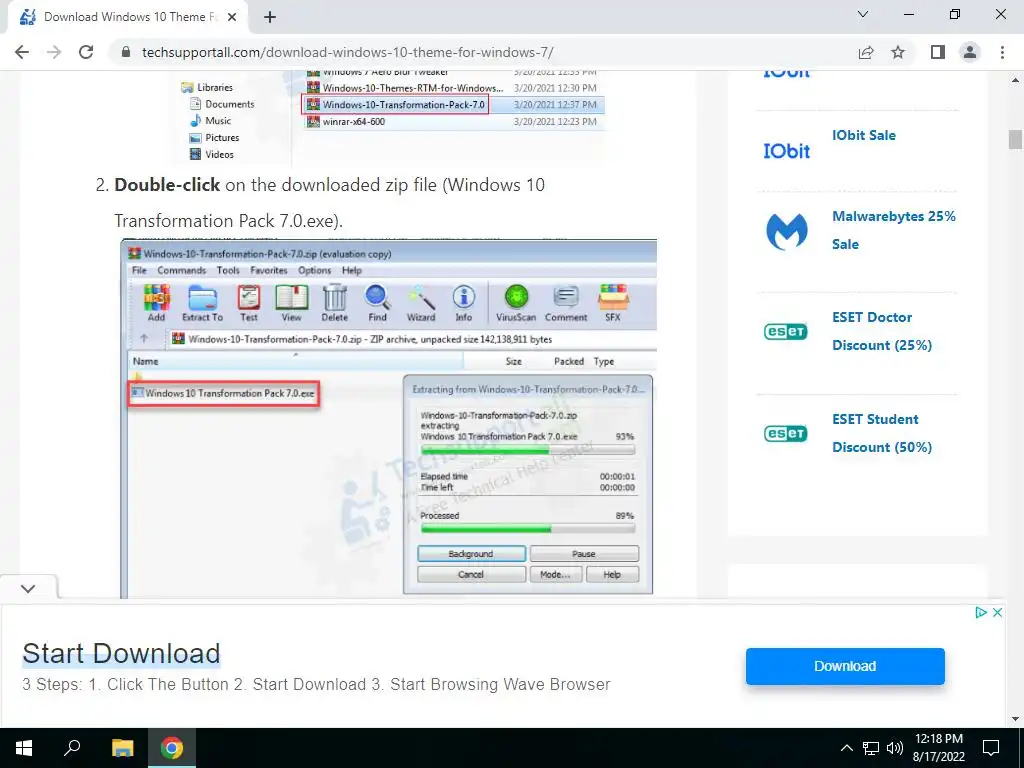Open the taskbar clock showing 12:18 PM
Image resolution: width=1024 pixels, height=768 pixels.
[x=938, y=748]
